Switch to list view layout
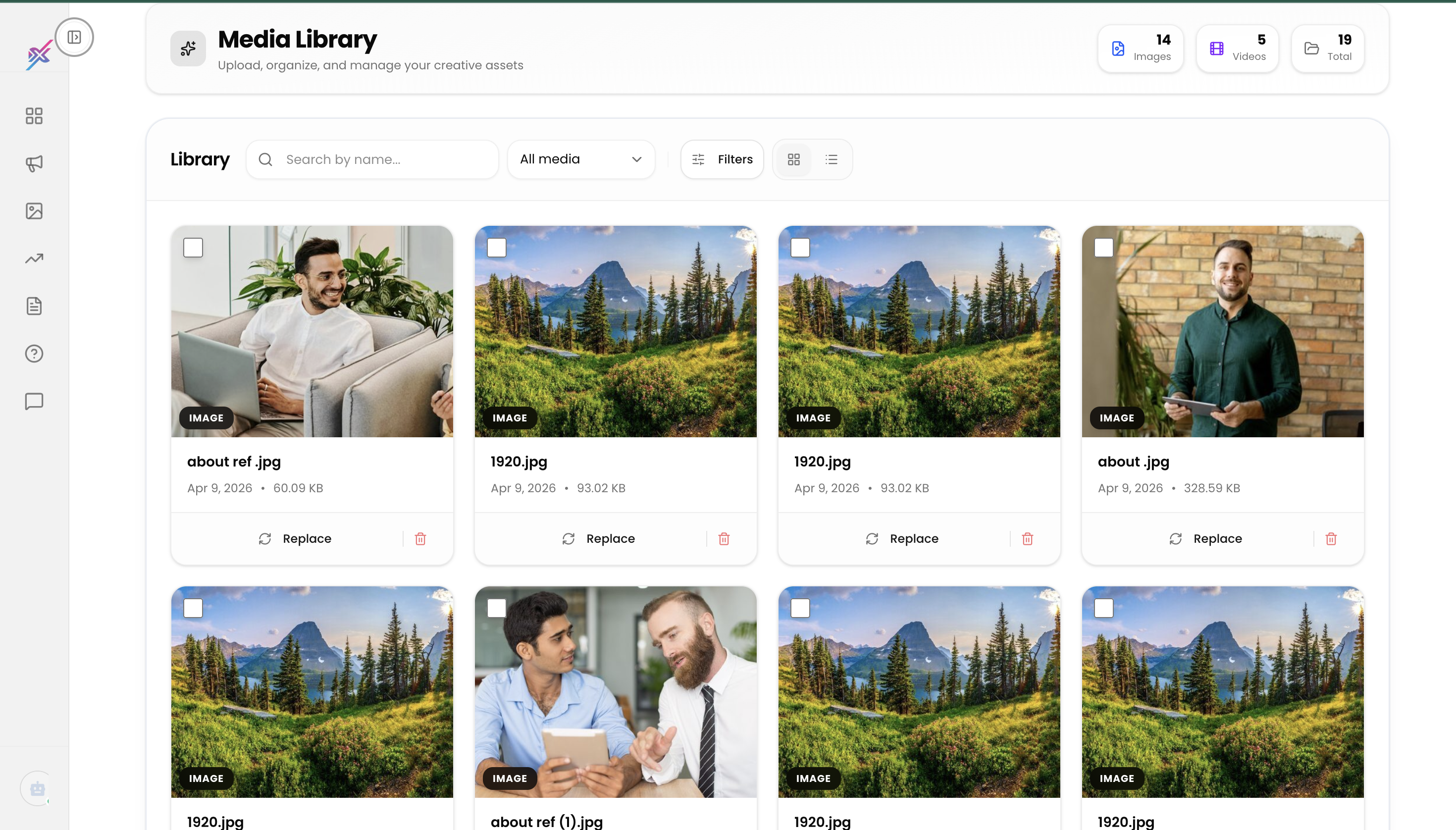This screenshot has height=830, width=1456. (x=831, y=159)
